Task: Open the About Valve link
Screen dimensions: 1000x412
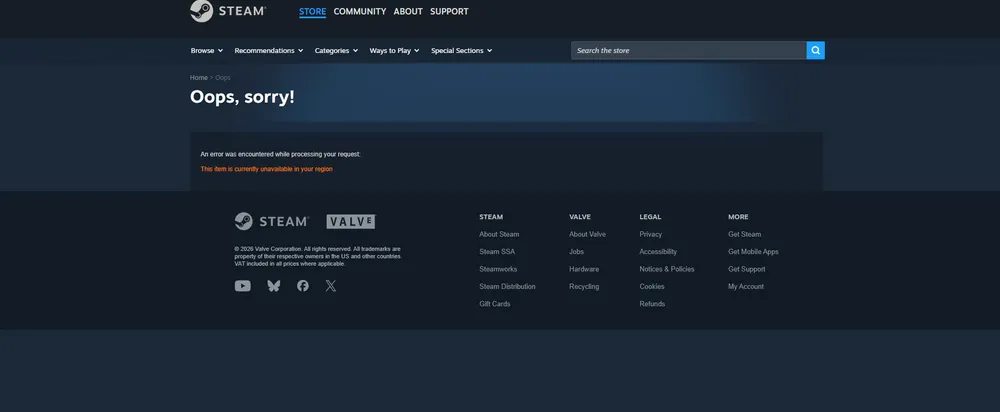Action: tap(587, 234)
